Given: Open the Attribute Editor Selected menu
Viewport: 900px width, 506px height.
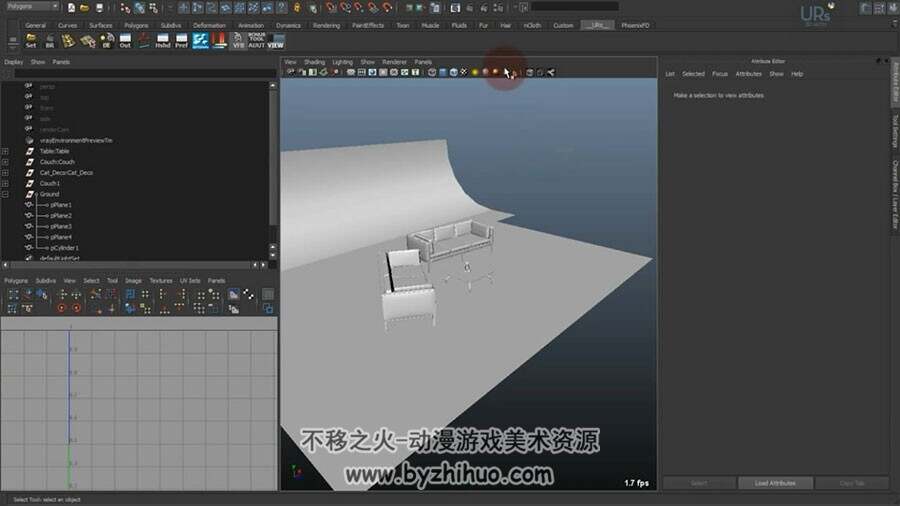Looking at the screenshot, I should tap(693, 74).
